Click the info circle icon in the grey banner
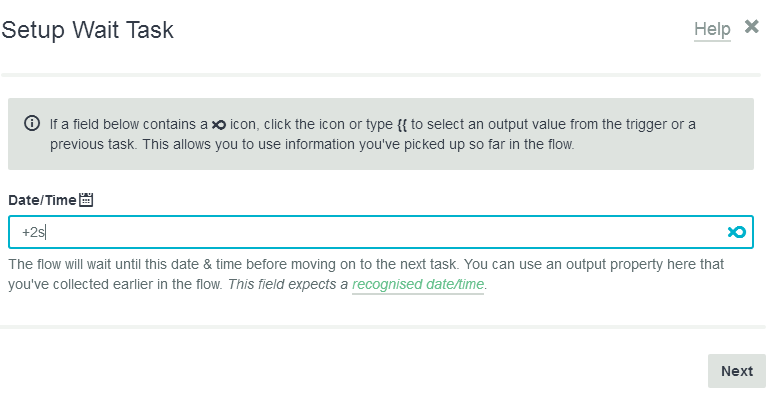771x401 pixels. (32, 123)
